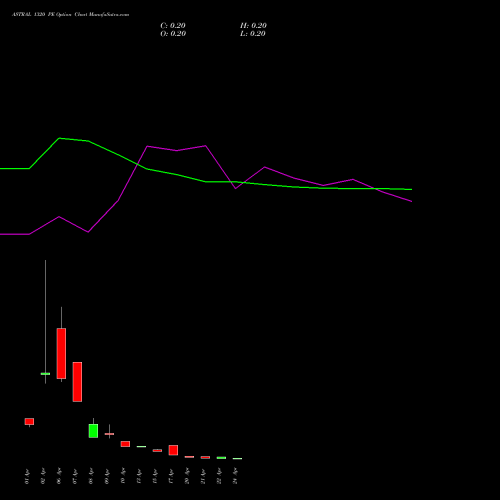The image size is (500, 500).
Task: Select the 06 Apr date label
Action: [x=59, y=476]
